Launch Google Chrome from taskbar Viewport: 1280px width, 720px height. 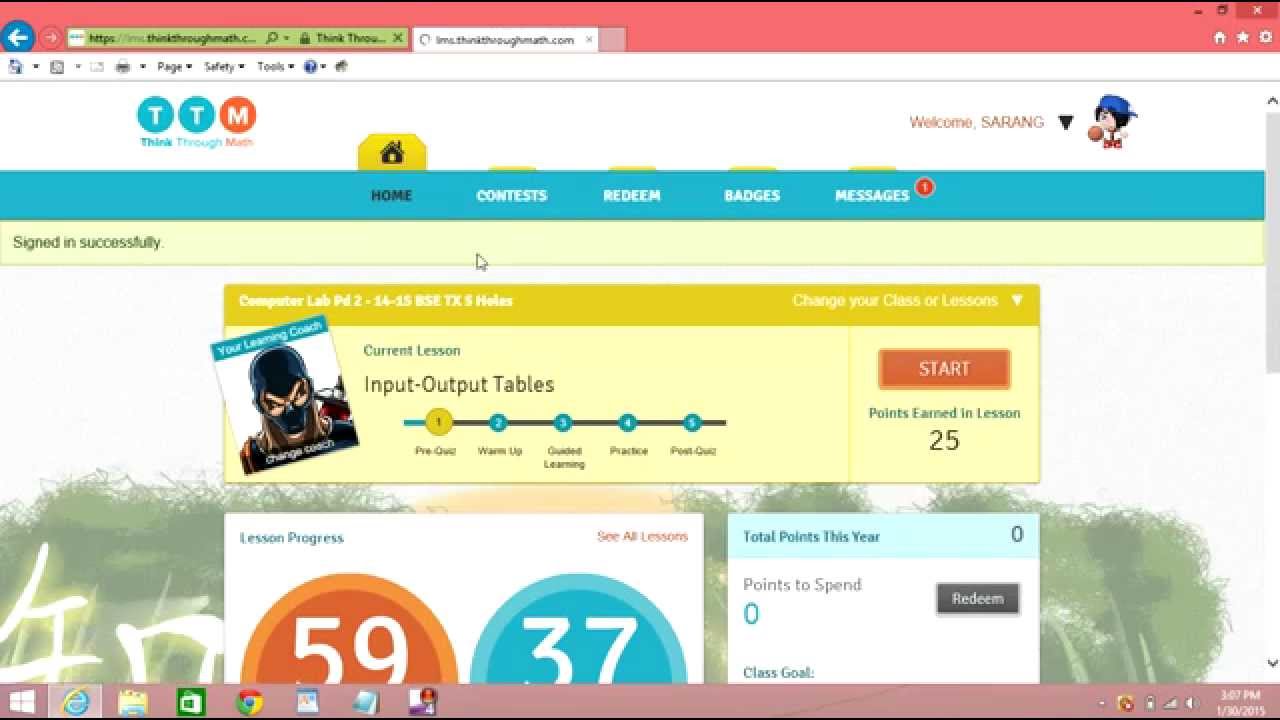[249, 702]
